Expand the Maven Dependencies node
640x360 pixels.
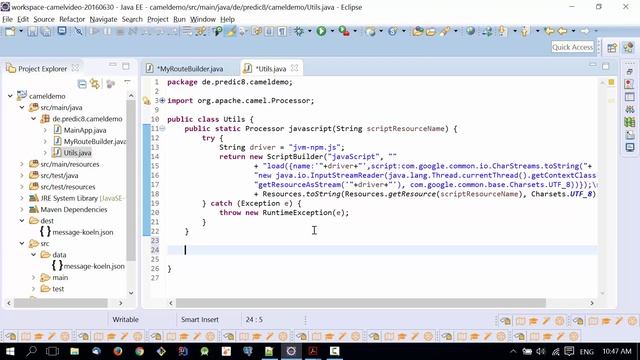[x=22, y=209]
